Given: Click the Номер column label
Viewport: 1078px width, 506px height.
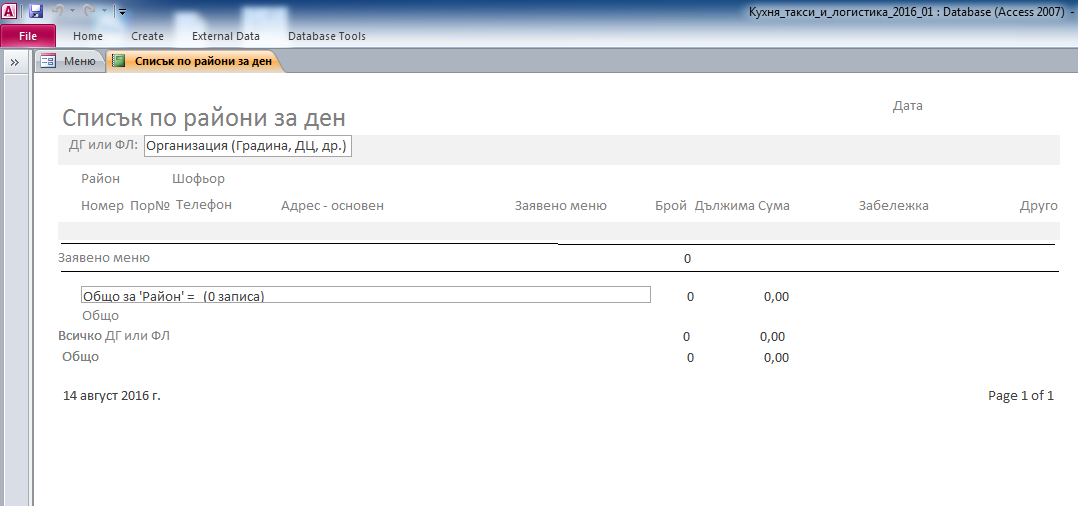Looking at the screenshot, I should tap(102, 206).
